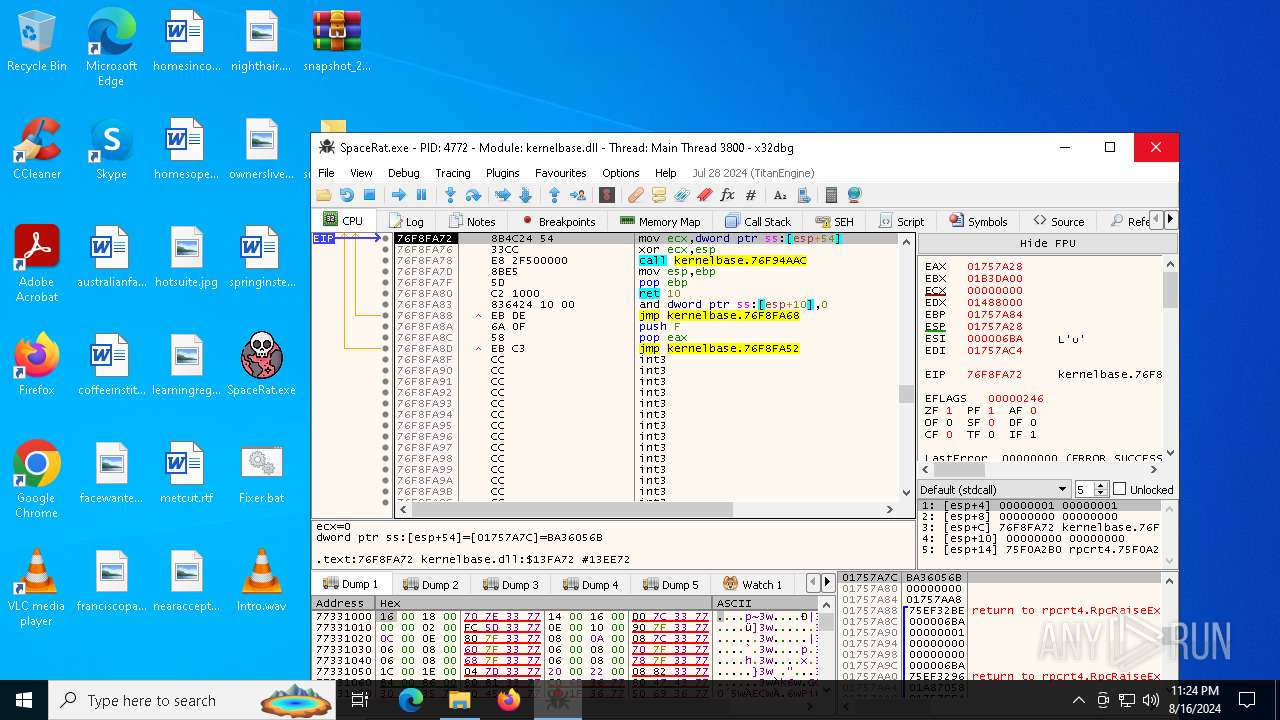The image size is (1280, 720).
Task: Execute till return using the up arrow
Action: click(x=554, y=195)
